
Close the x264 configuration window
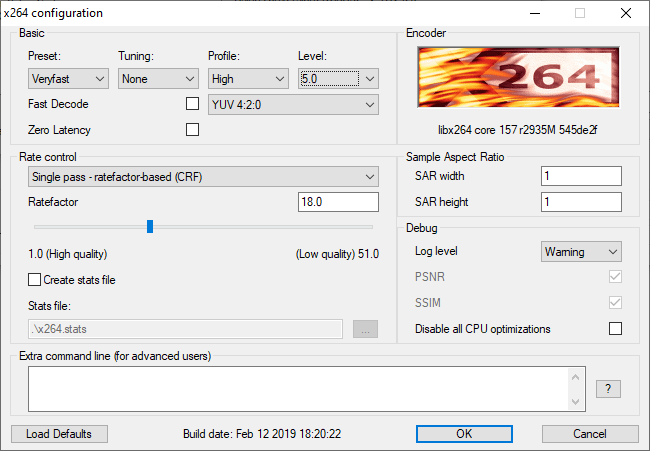pos(626,13)
